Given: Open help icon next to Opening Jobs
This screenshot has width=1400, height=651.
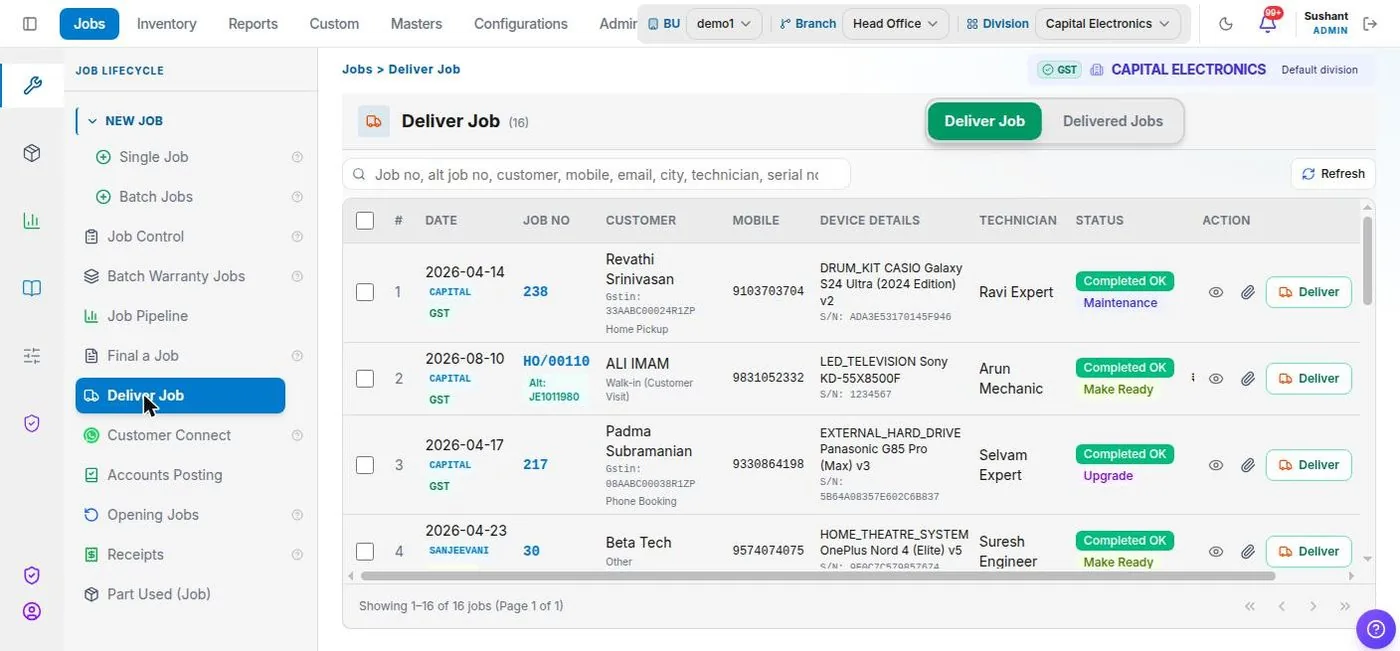Looking at the screenshot, I should point(297,515).
